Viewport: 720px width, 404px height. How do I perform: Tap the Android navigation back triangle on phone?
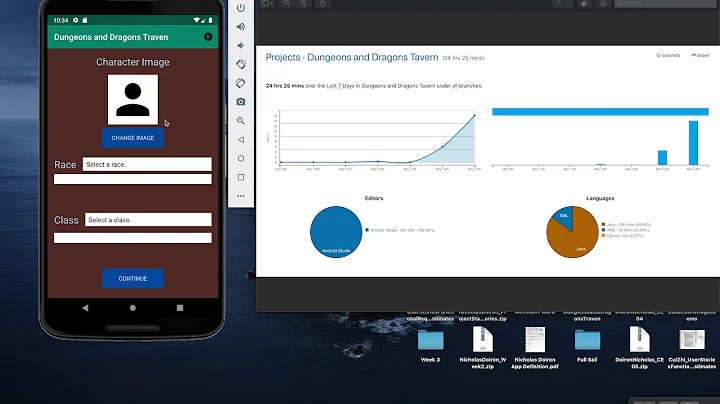[85, 308]
